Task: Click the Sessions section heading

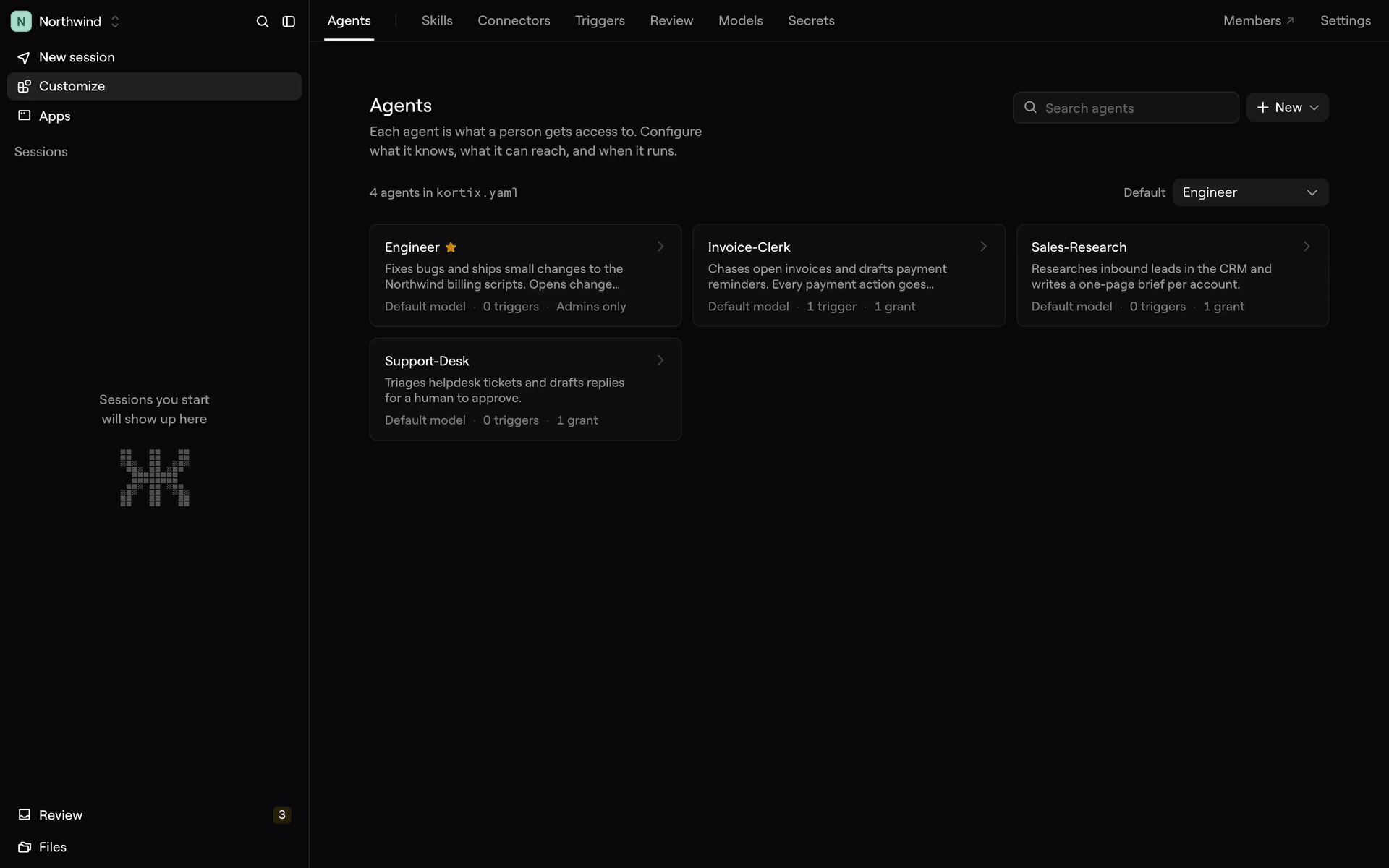Action: click(41, 152)
